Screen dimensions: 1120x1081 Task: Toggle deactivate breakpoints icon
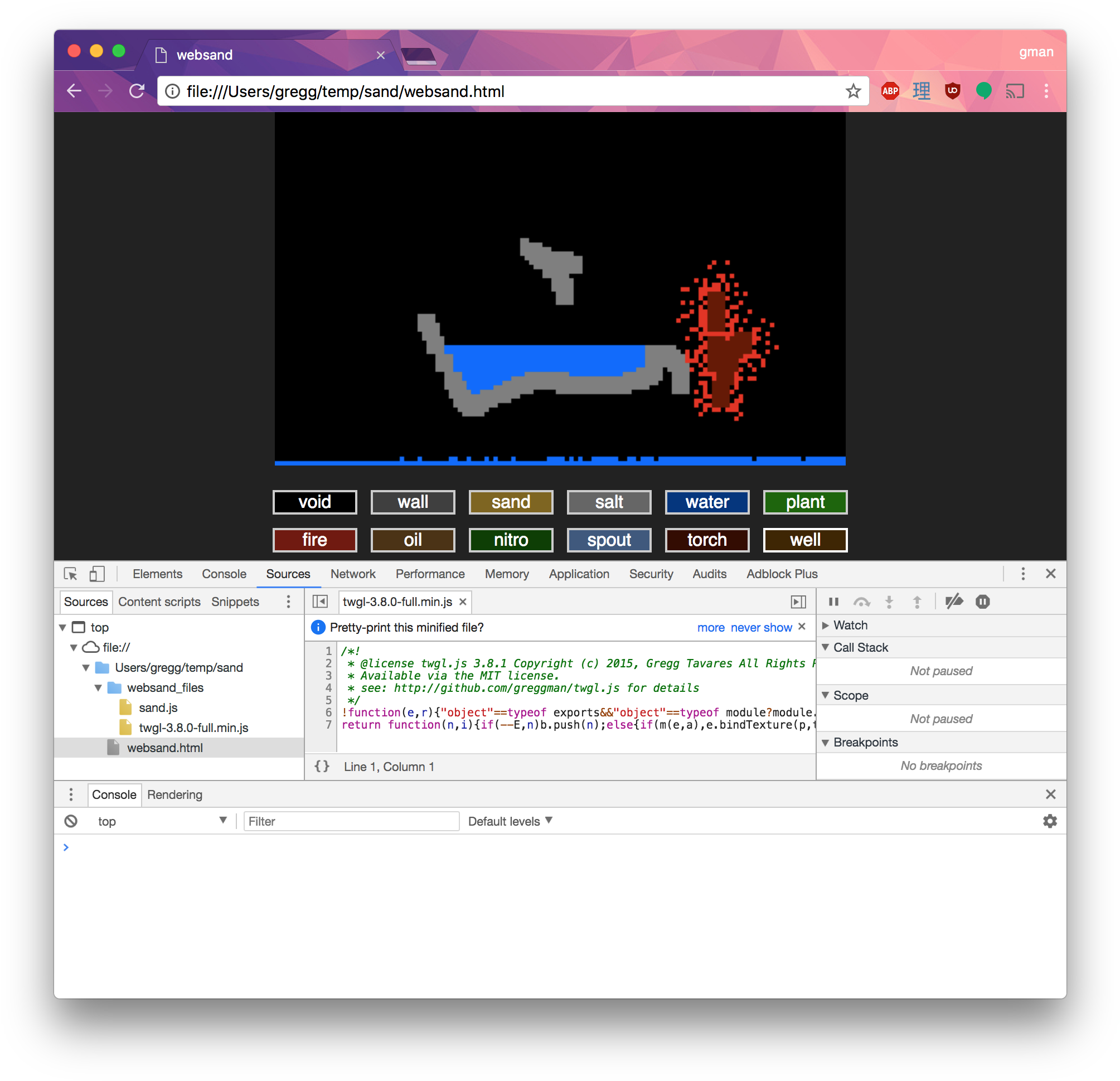(x=954, y=602)
